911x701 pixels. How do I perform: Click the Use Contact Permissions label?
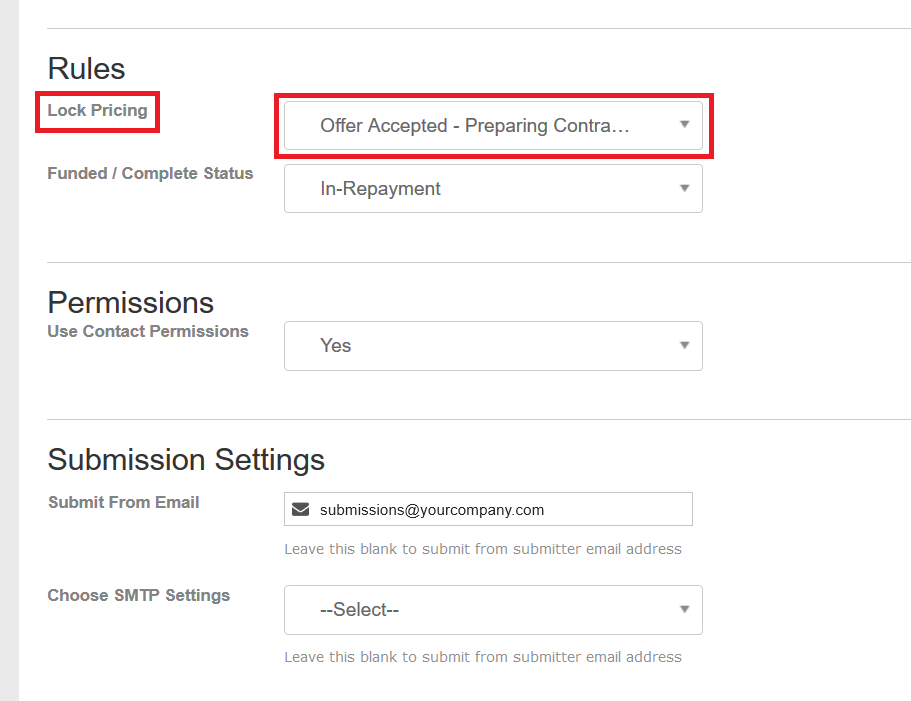148,331
